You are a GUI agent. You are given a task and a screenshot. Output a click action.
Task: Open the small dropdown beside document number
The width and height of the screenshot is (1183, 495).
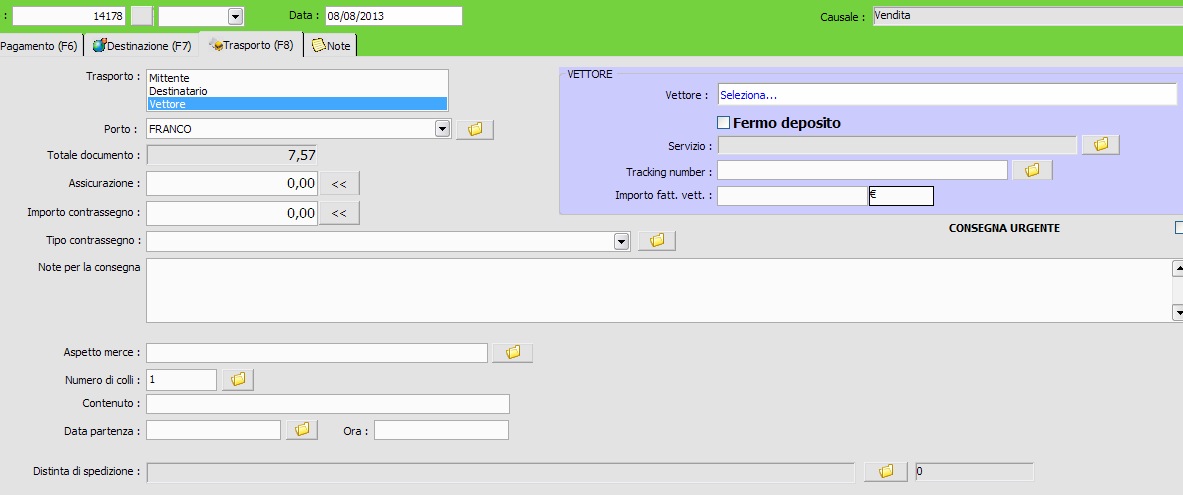pyautogui.click(x=235, y=17)
